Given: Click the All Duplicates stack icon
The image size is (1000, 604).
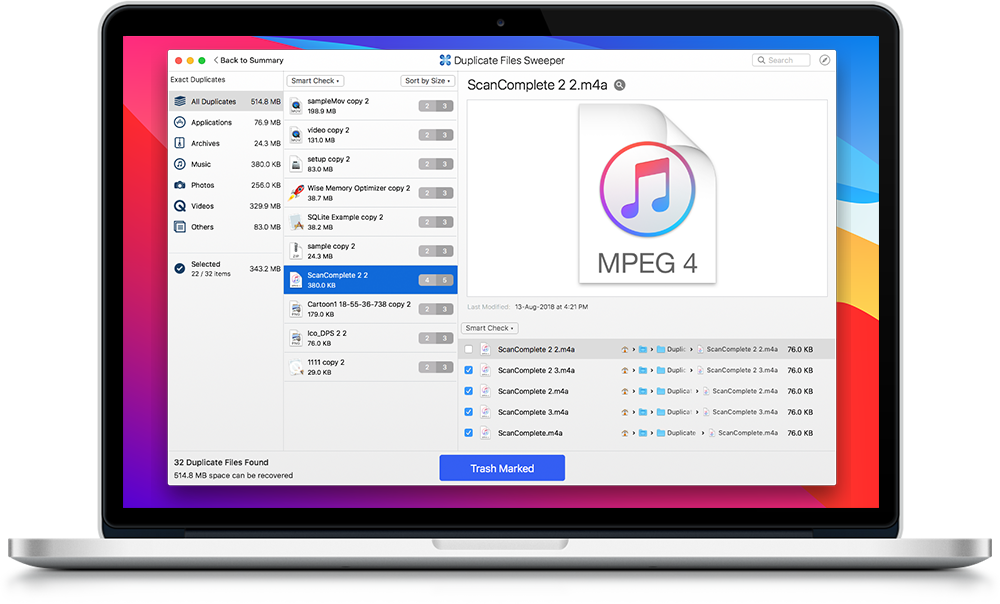Looking at the screenshot, I should click(x=180, y=101).
